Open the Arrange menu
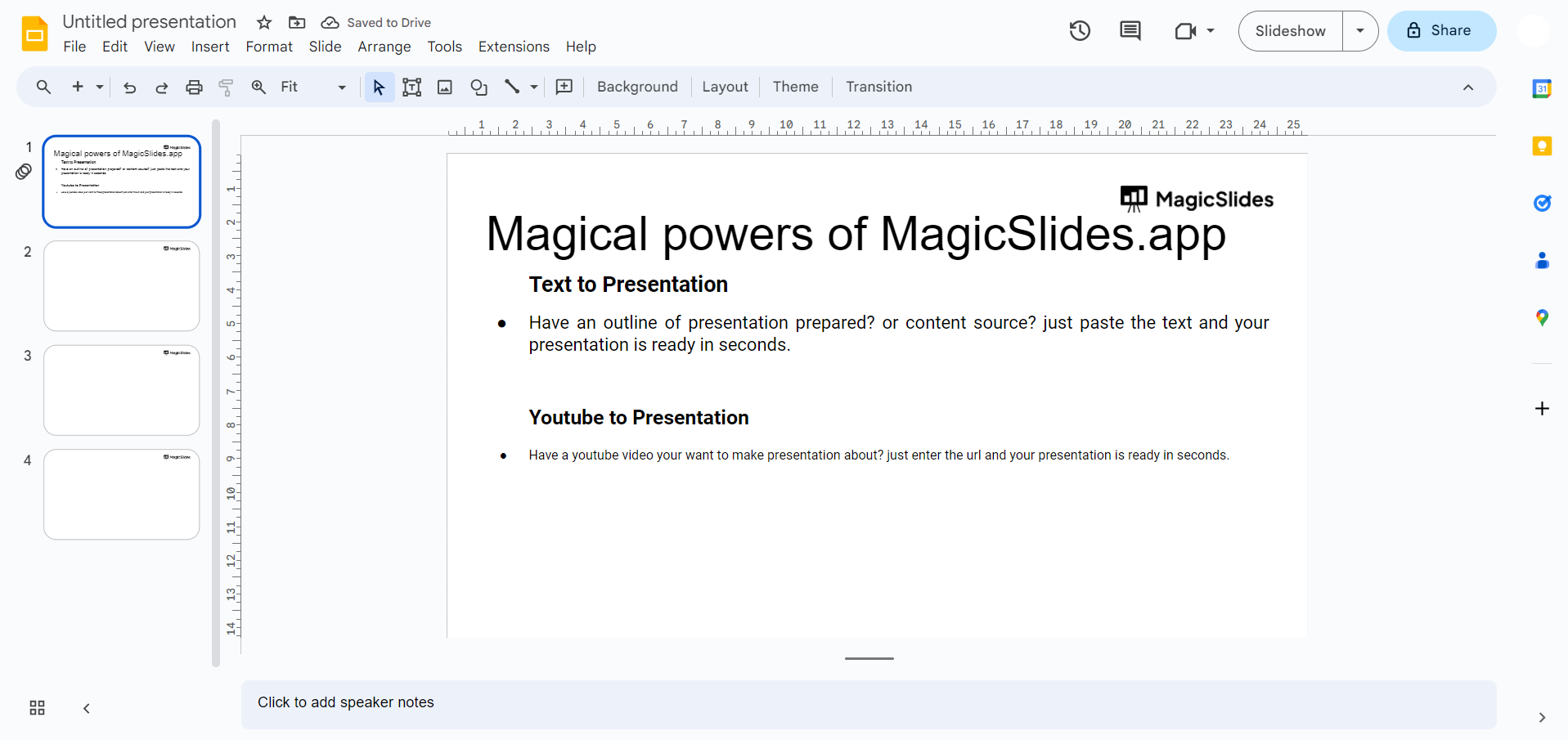 coord(384,47)
